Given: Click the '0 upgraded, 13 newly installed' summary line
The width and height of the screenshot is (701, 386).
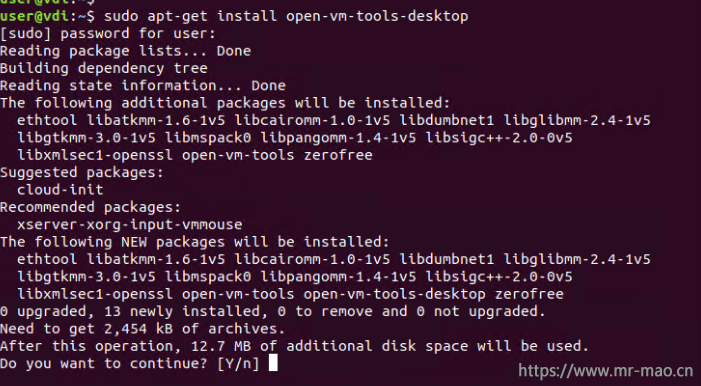Looking at the screenshot, I should (273, 311).
